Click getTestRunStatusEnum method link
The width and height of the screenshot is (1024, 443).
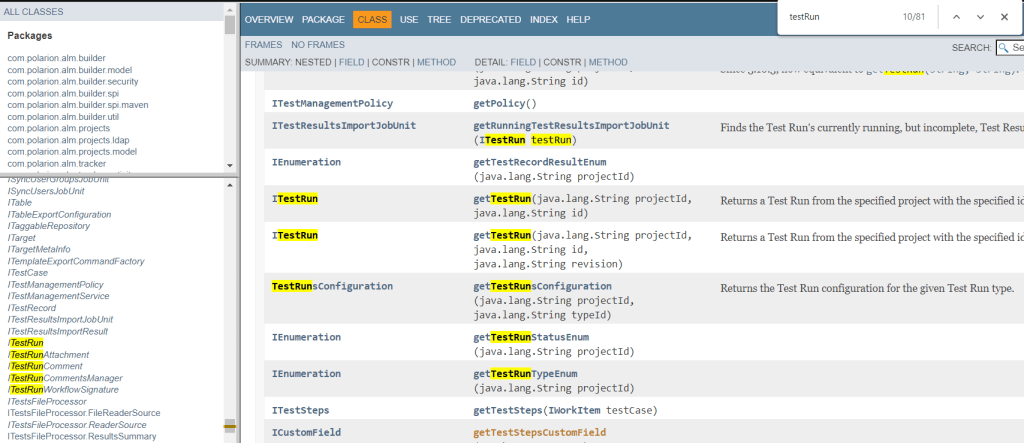[531, 337]
